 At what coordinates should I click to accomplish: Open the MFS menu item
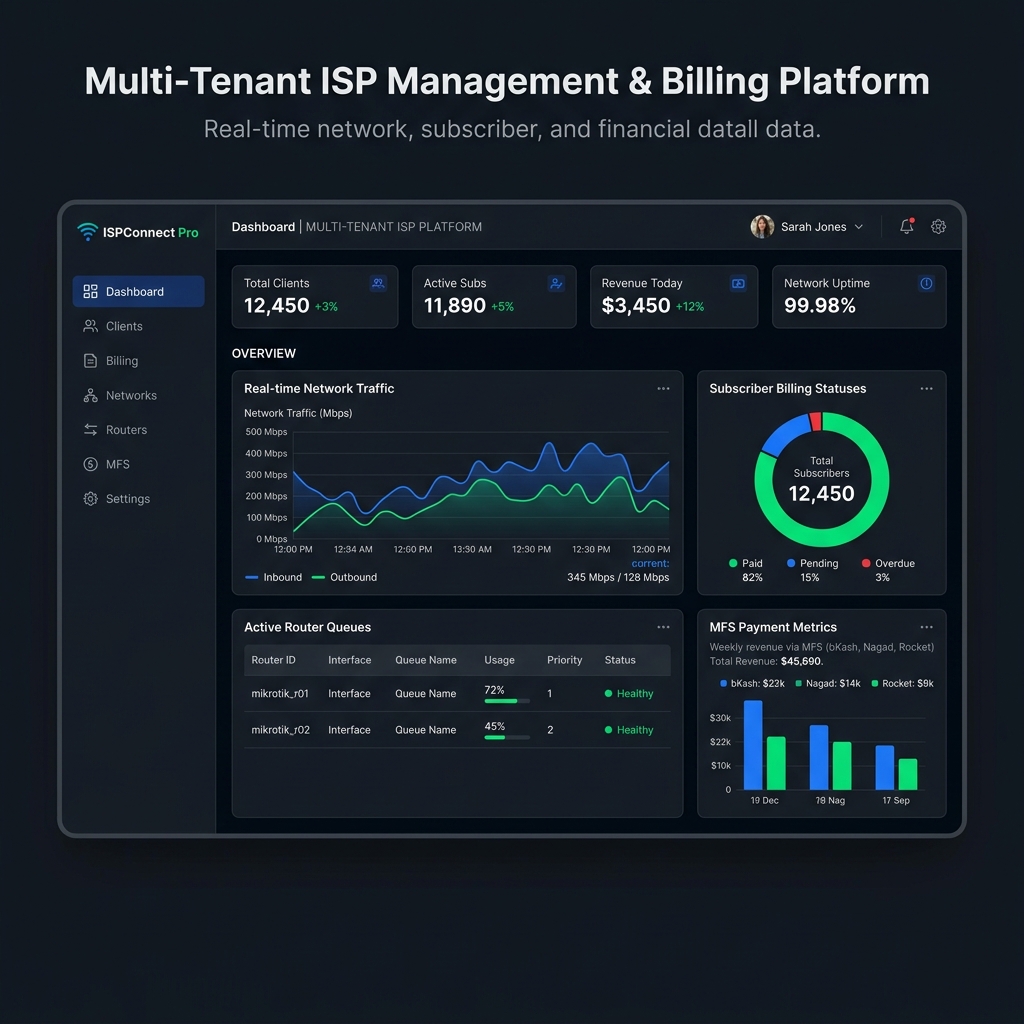[138, 464]
